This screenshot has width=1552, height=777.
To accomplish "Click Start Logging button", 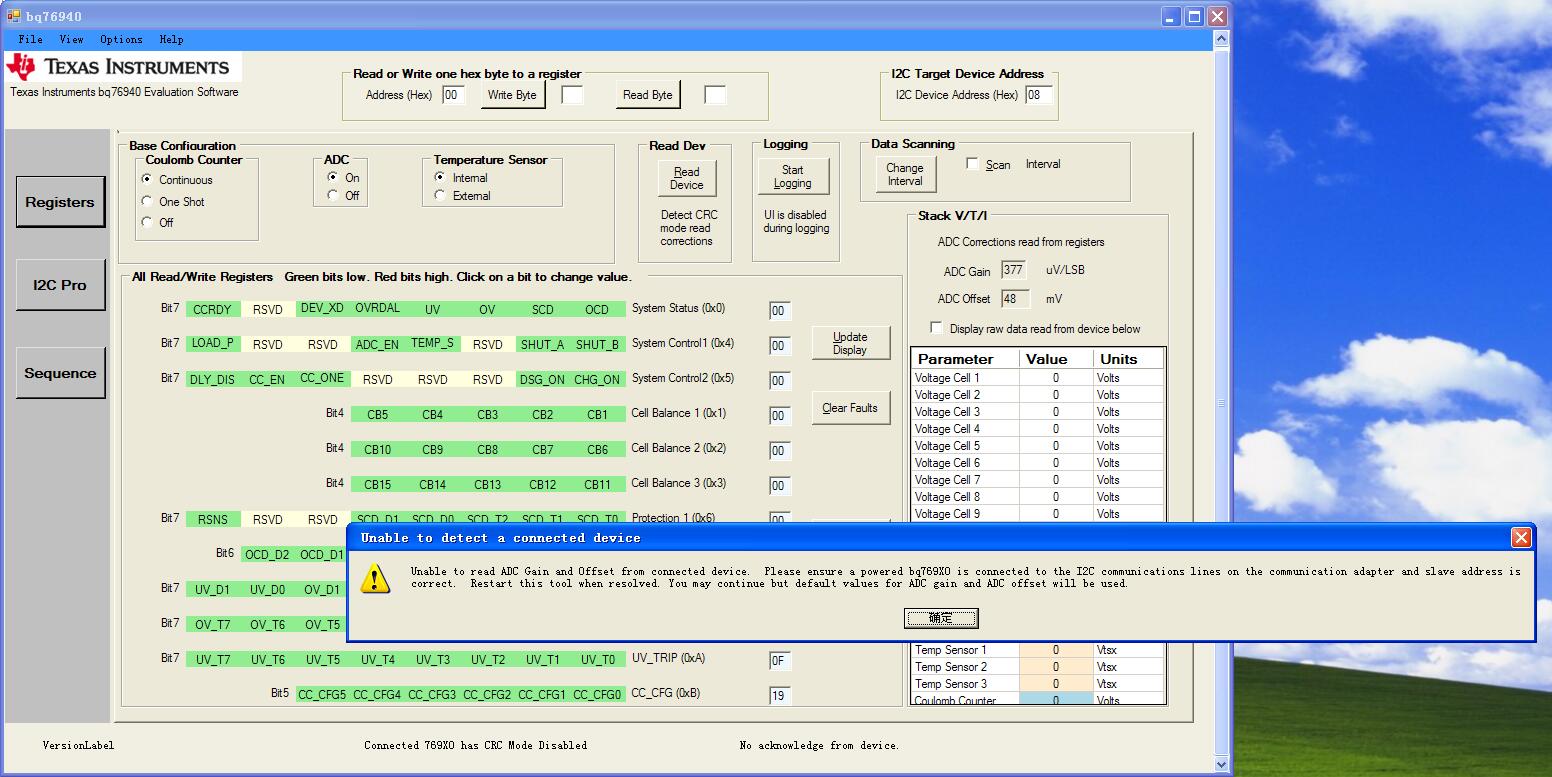I will (792, 176).
